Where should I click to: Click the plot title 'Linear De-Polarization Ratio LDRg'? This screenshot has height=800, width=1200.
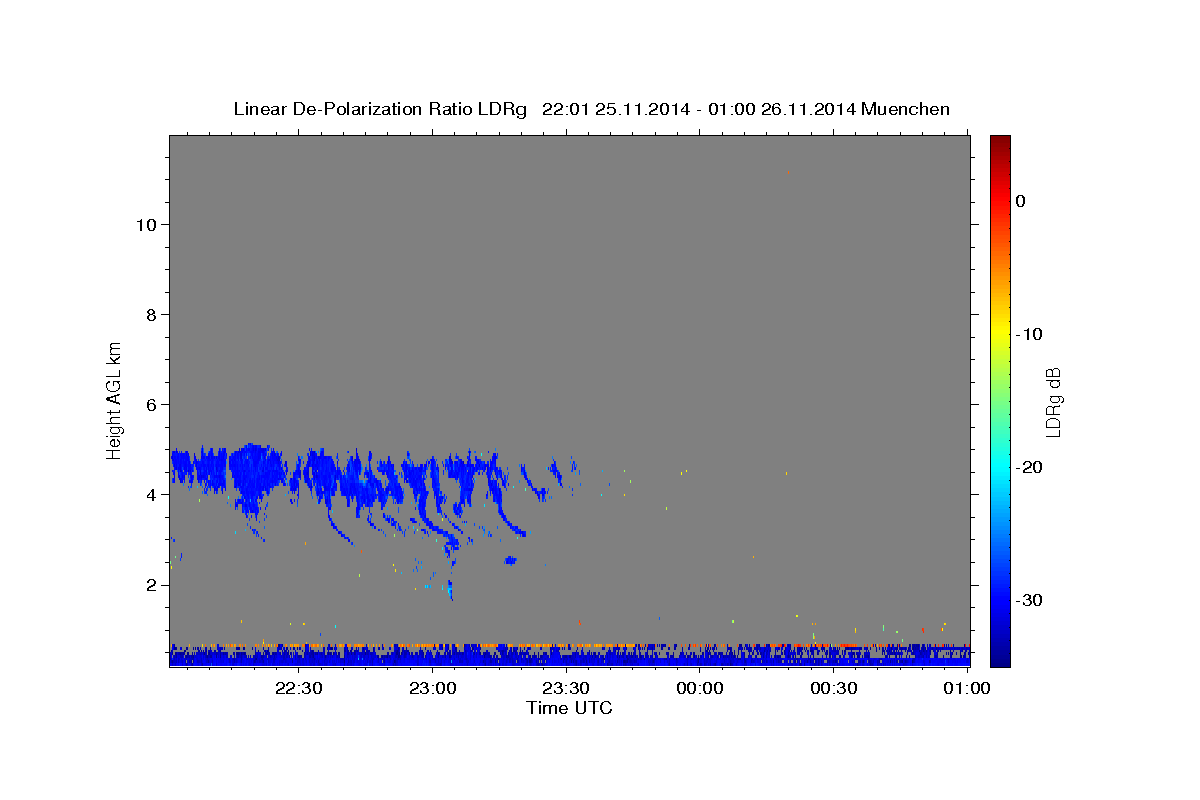[x=380, y=109]
